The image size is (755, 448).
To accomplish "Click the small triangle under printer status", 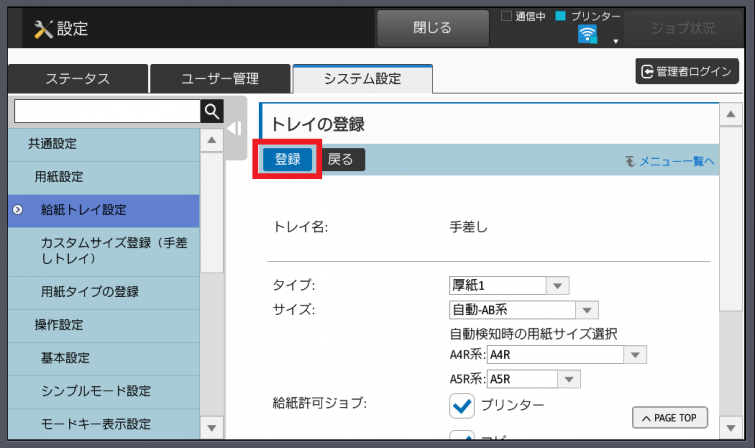I will pyautogui.click(x=615, y=41).
